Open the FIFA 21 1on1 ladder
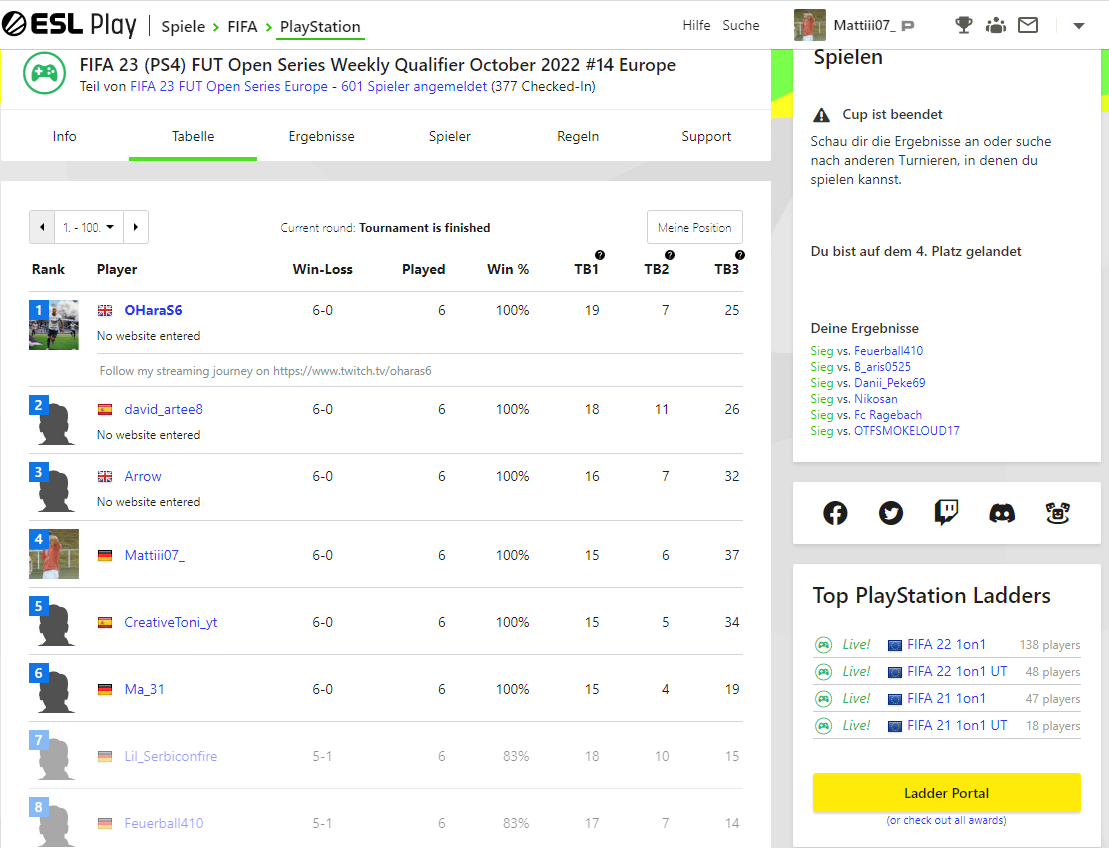This screenshot has height=848, width=1109. point(946,698)
